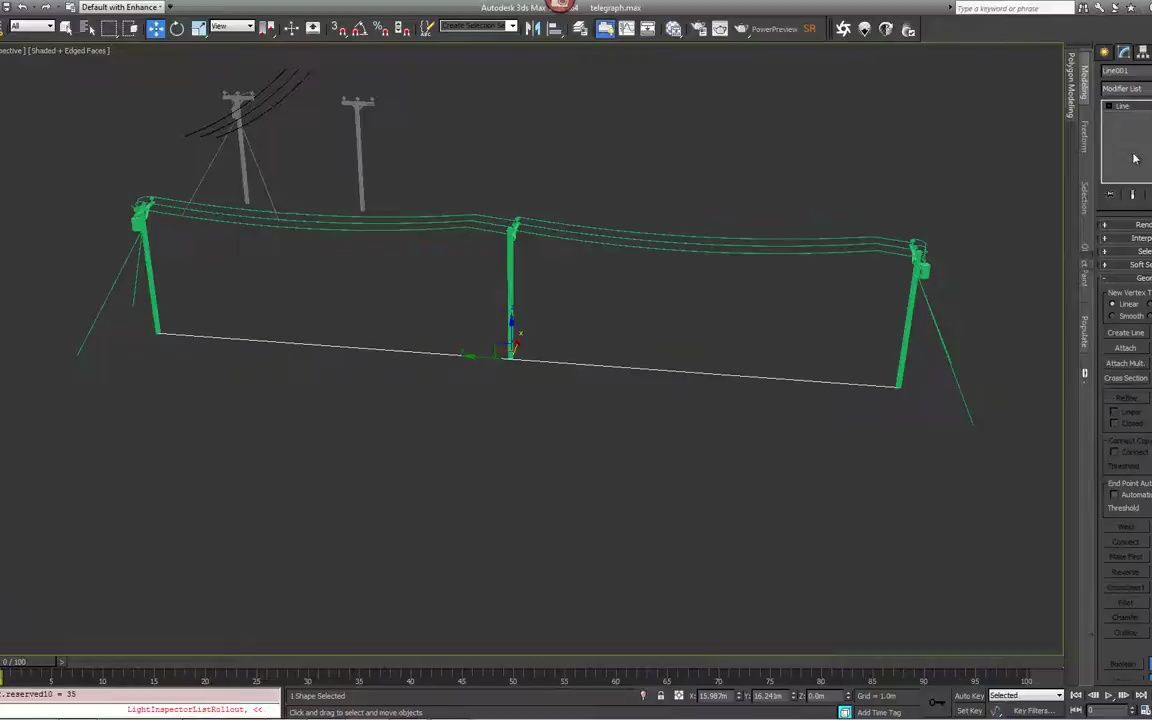Open the workspace Default with Enhance dropdown

tap(123, 7)
